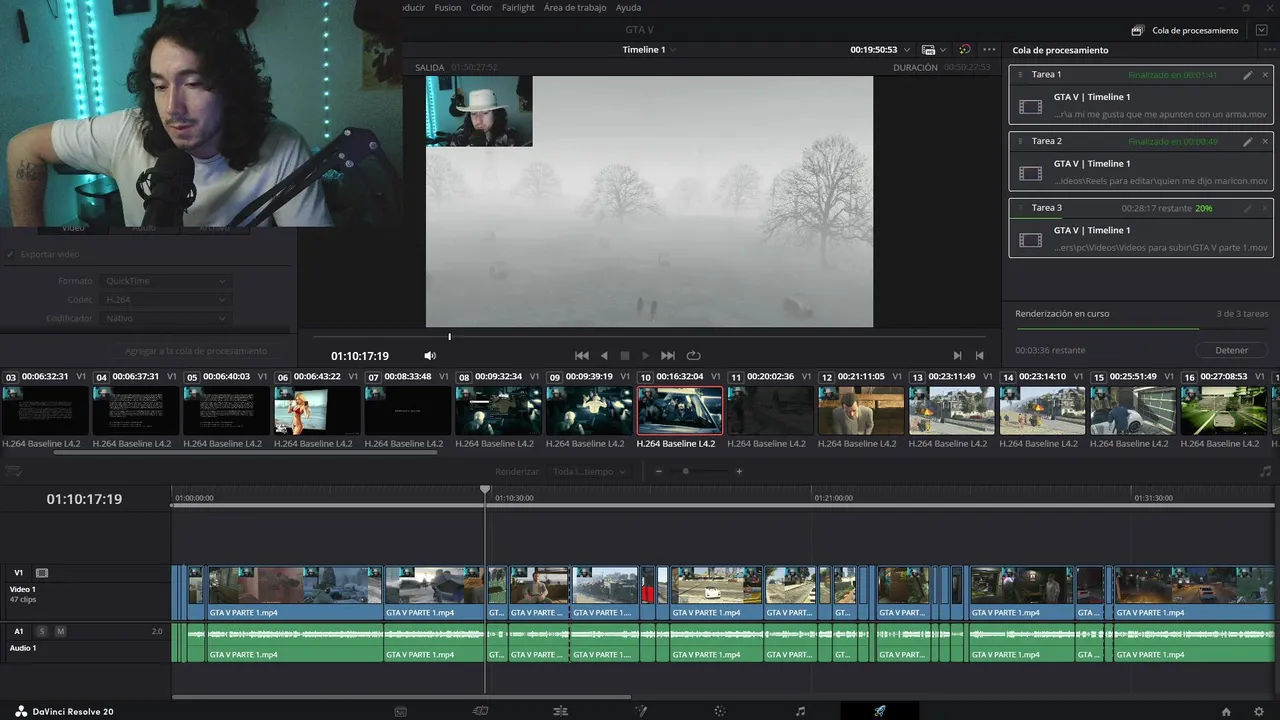The image size is (1280, 720).
Task: Open project settings gear icon
Action: coord(1258,711)
